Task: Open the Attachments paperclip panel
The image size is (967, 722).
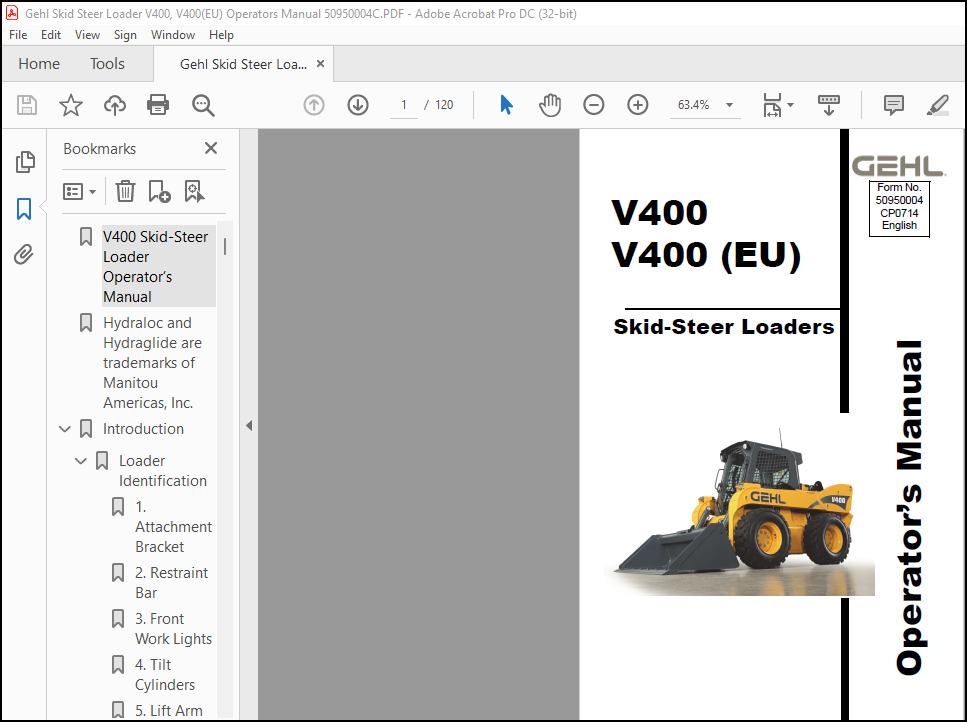Action: 23,254
